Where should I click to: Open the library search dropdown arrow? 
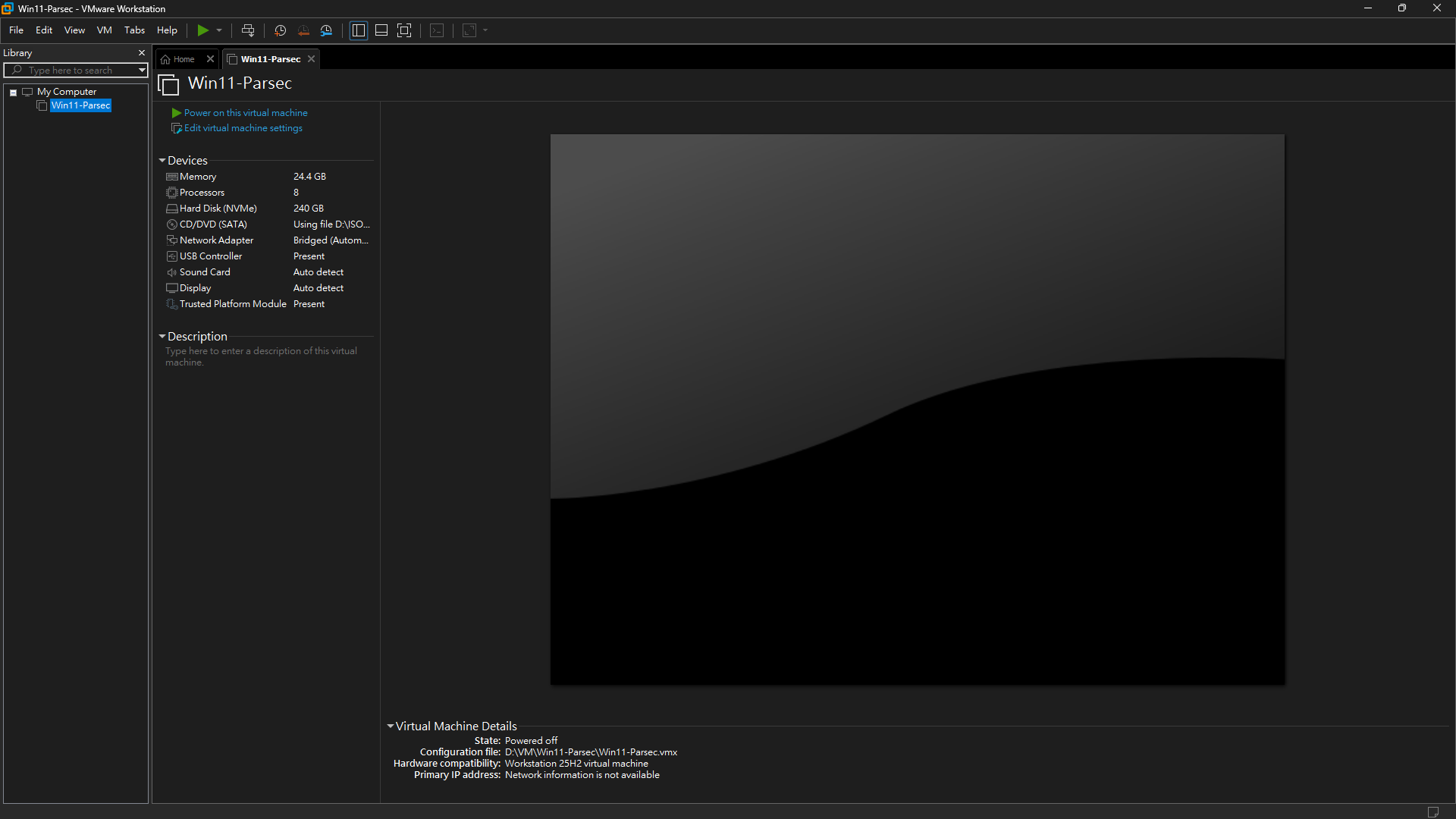coord(141,70)
